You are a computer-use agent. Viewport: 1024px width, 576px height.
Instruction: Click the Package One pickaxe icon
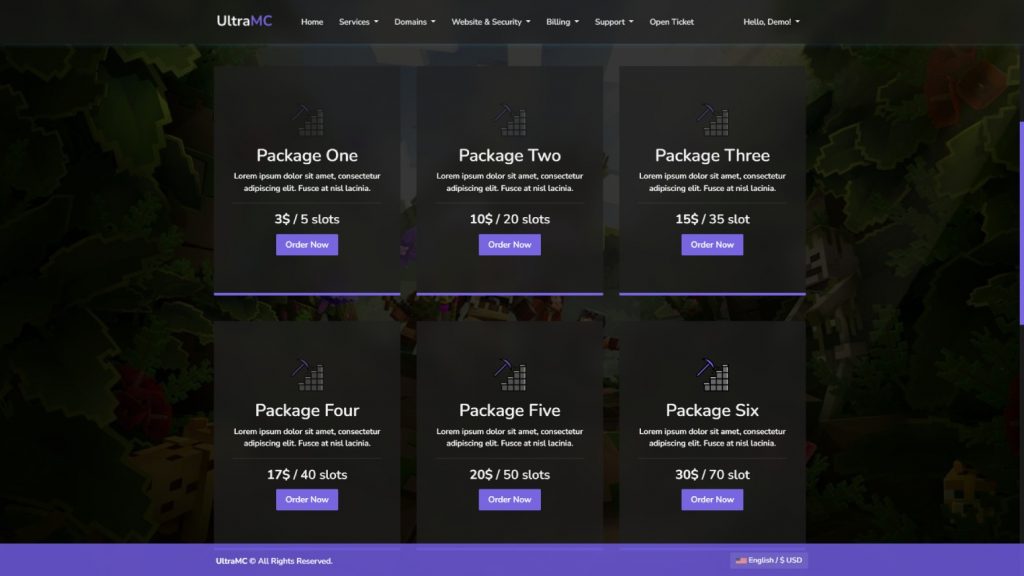coord(307,120)
